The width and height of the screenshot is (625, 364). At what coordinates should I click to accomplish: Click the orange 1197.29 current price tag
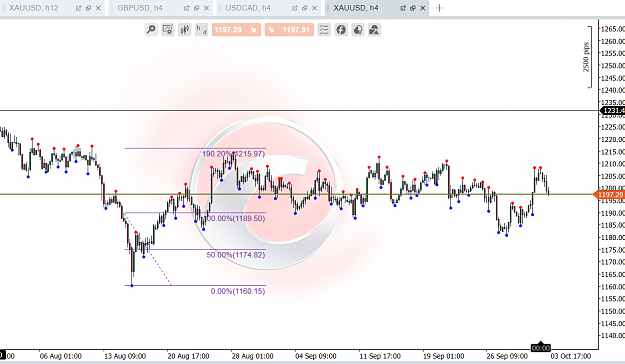click(610, 195)
